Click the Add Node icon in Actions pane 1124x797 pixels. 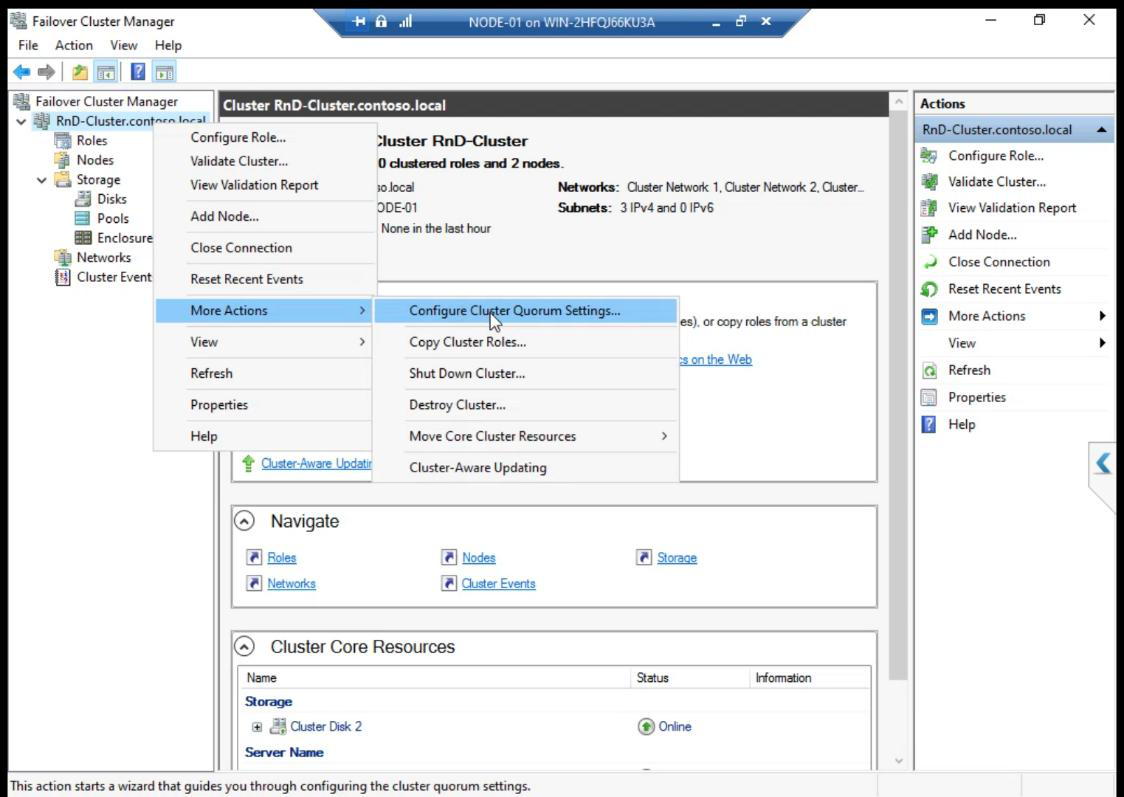(929, 234)
